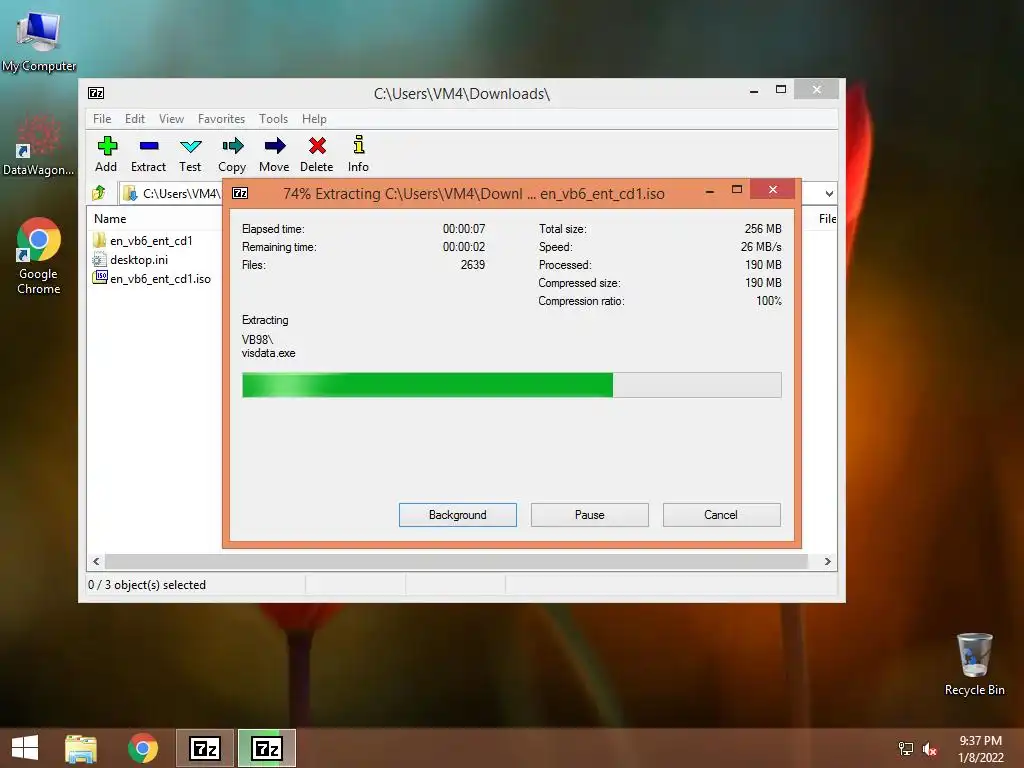
Task: Click the Speed 26 MB/s value
Action: (x=761, y=247)
